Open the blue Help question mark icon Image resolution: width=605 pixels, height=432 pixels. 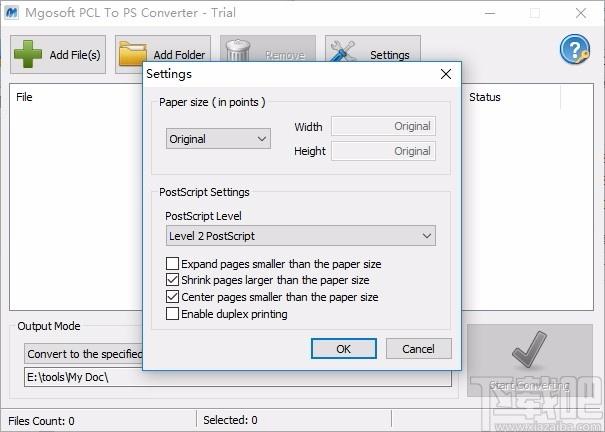click(575, 49)
